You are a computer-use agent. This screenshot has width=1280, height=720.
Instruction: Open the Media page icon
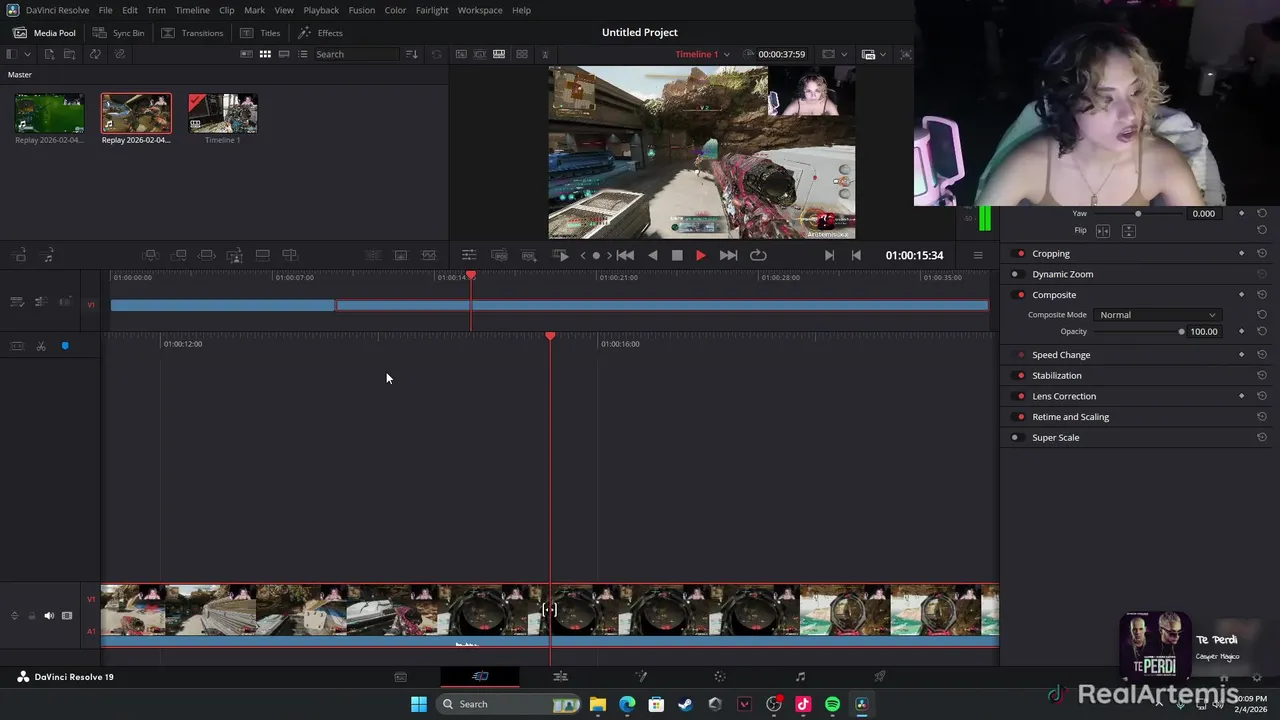pos(401,677)
